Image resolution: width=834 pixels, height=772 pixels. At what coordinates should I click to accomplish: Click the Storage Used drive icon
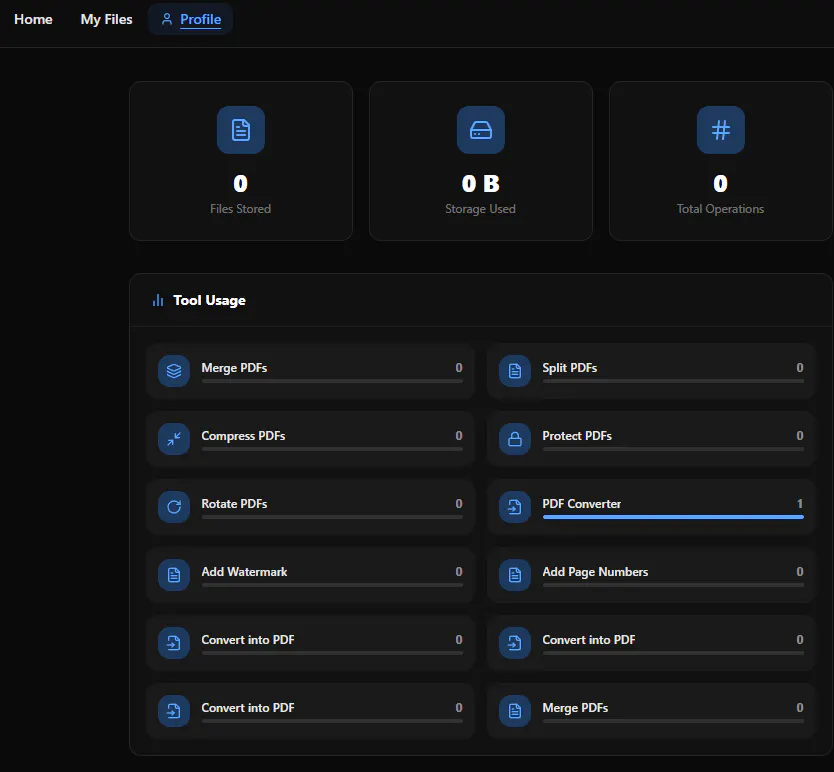[481, 130]
